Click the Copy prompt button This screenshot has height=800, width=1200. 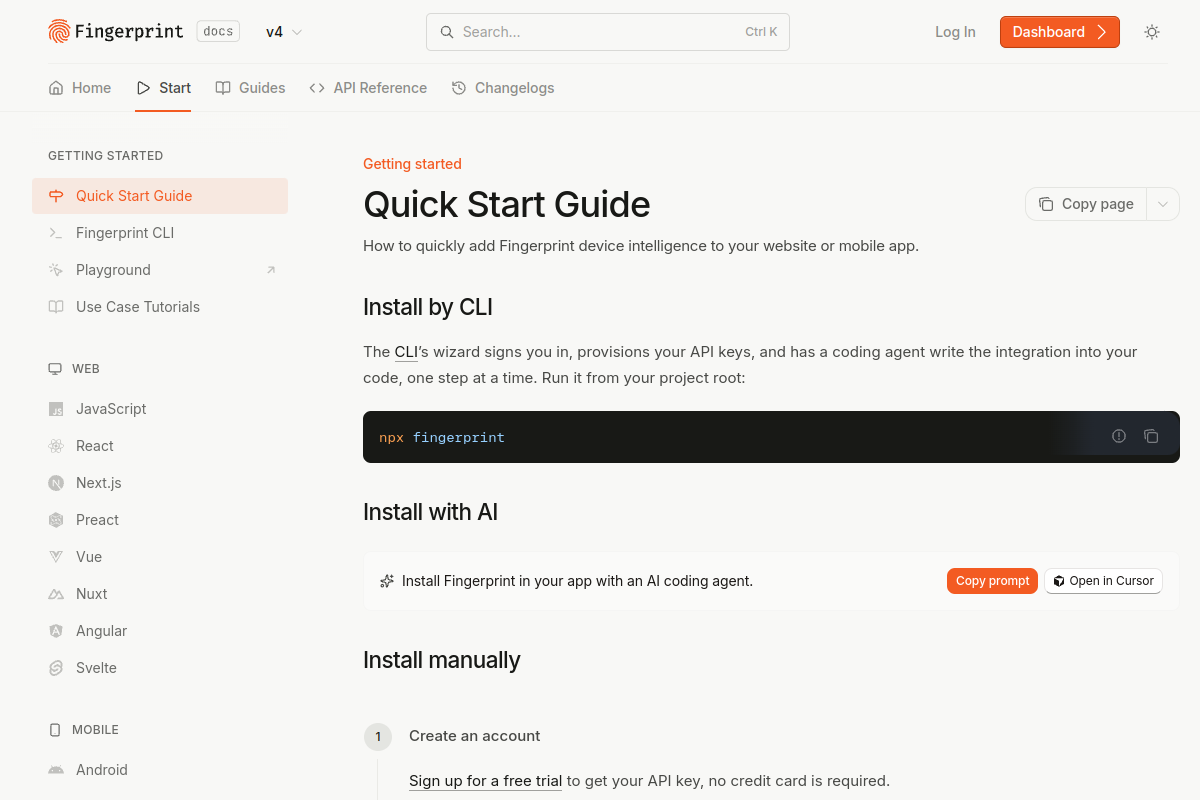[x=992, y=581]
